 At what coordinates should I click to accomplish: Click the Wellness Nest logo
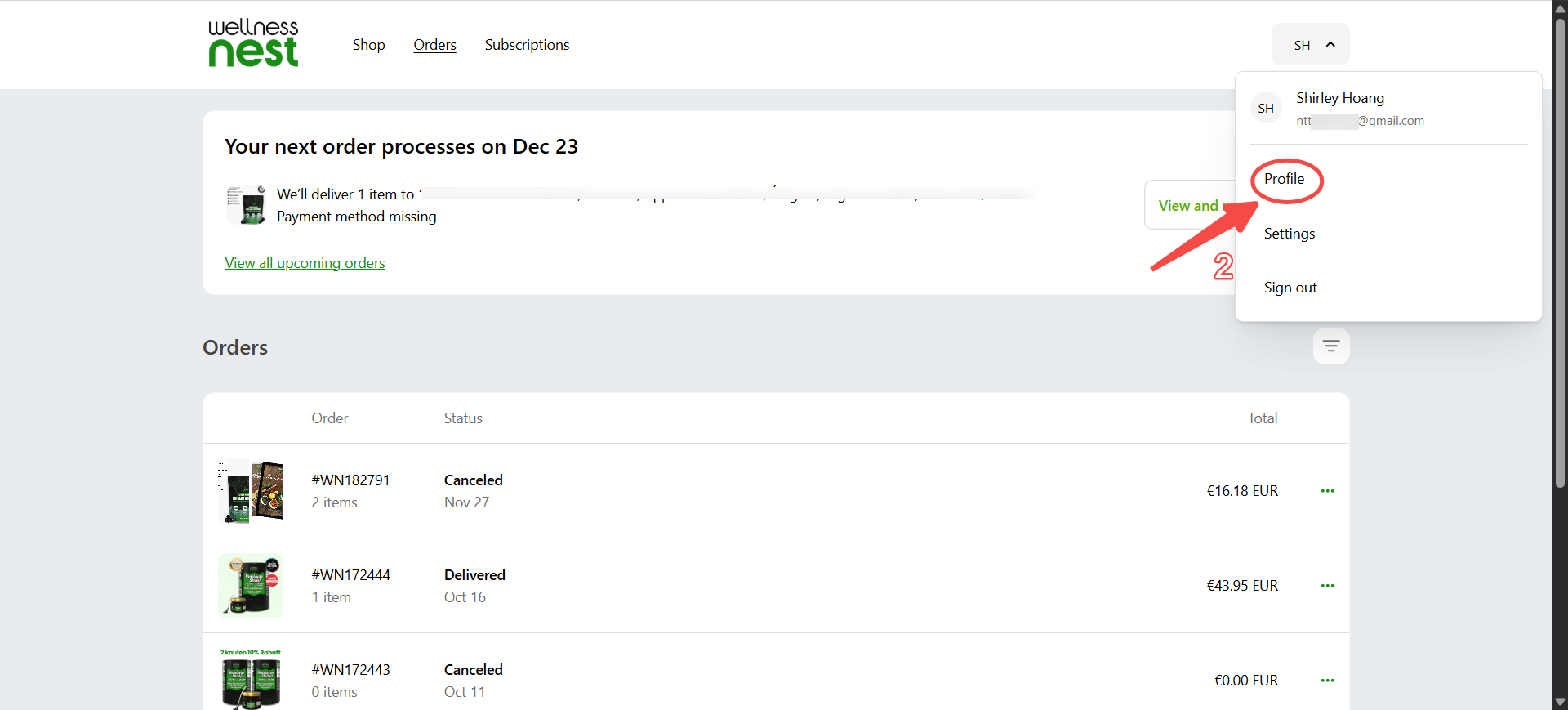(253, 43)
